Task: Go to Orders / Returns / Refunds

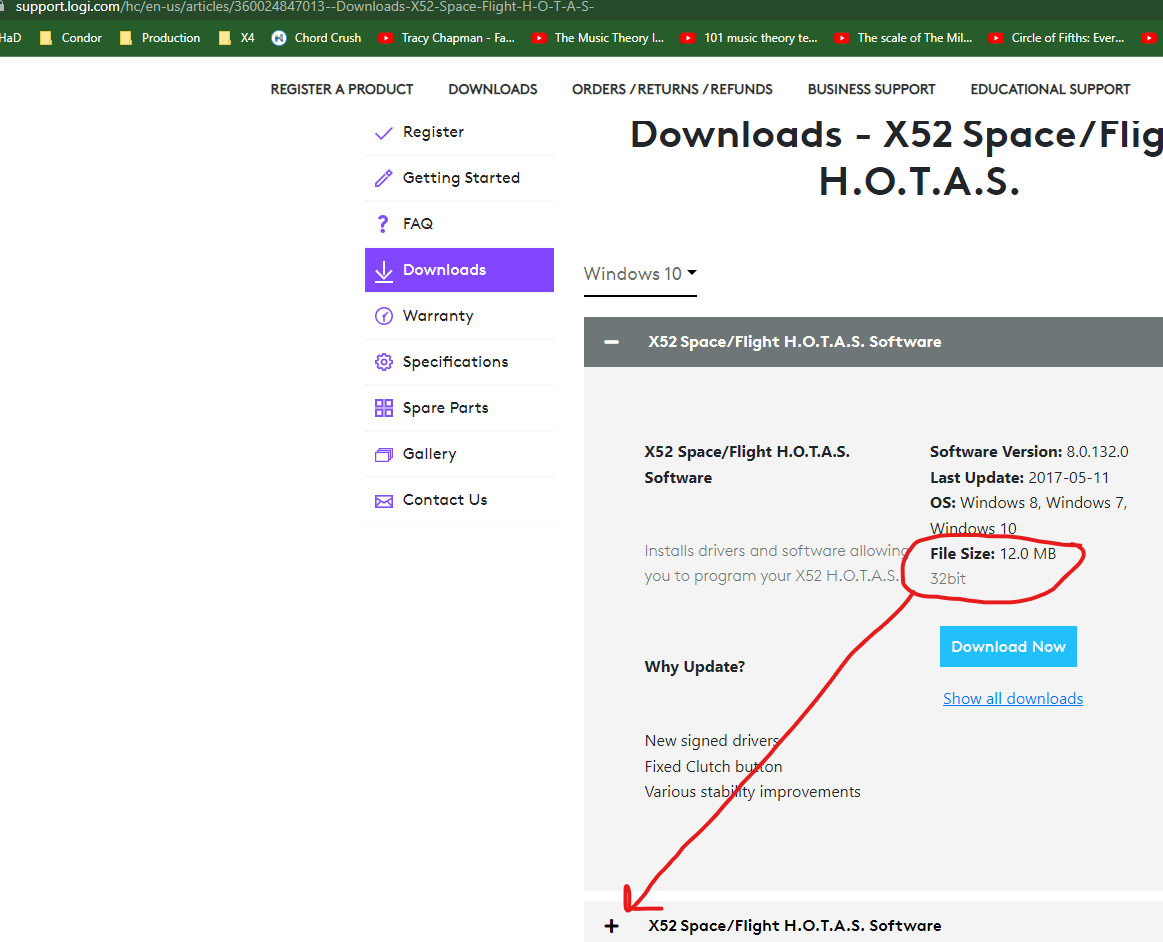Action: pyautogui.click(x=672, y=89)
